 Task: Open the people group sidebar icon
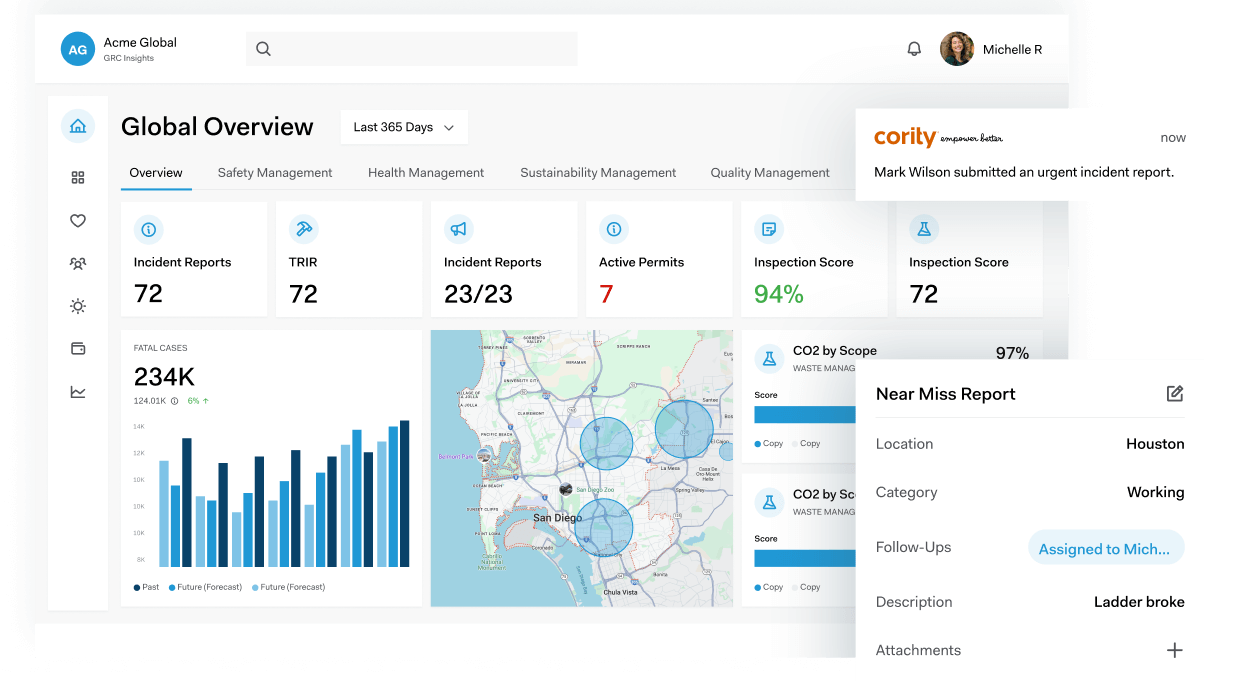pos(78,264)
